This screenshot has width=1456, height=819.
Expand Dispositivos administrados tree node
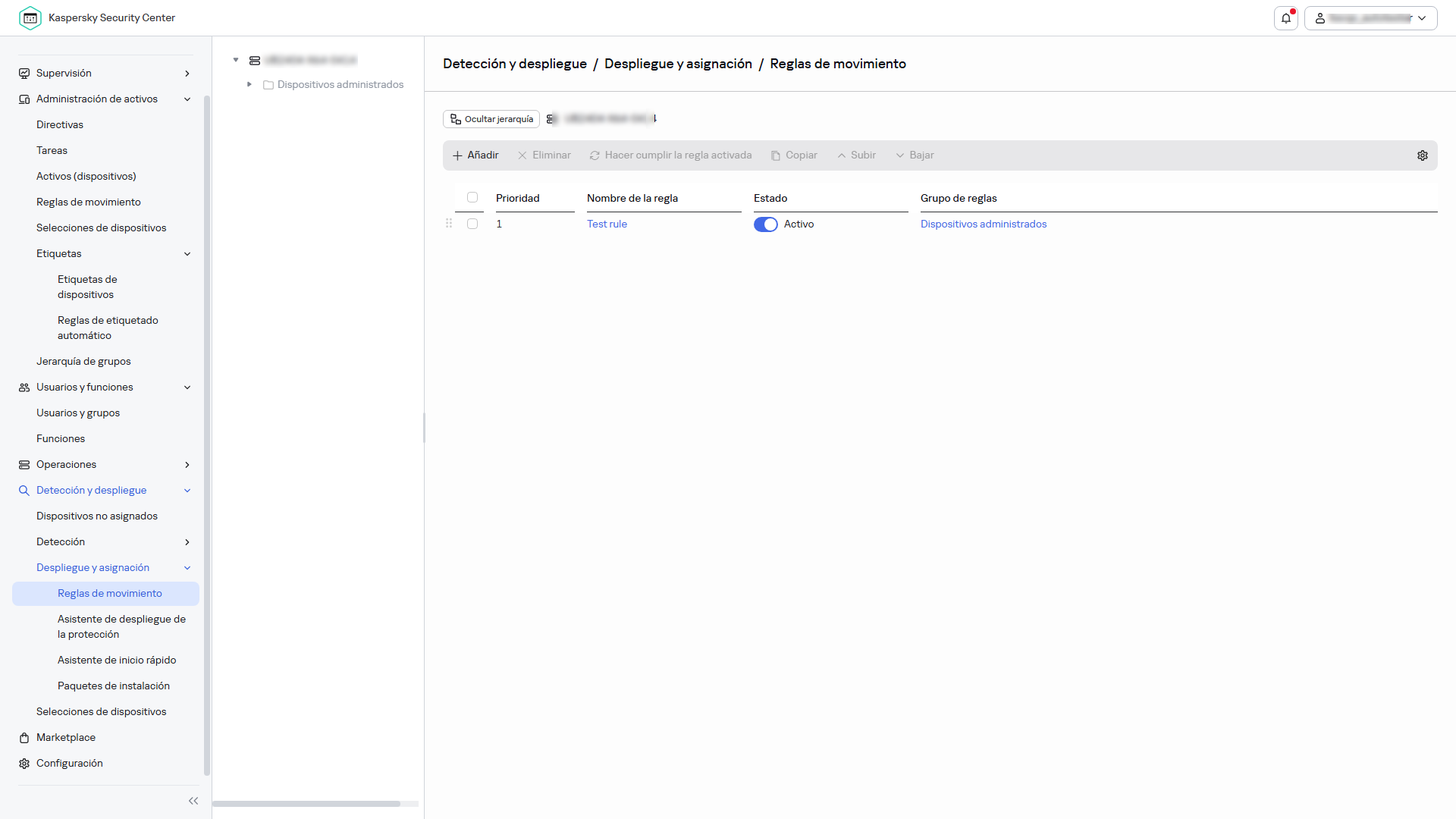coord(249,85)
